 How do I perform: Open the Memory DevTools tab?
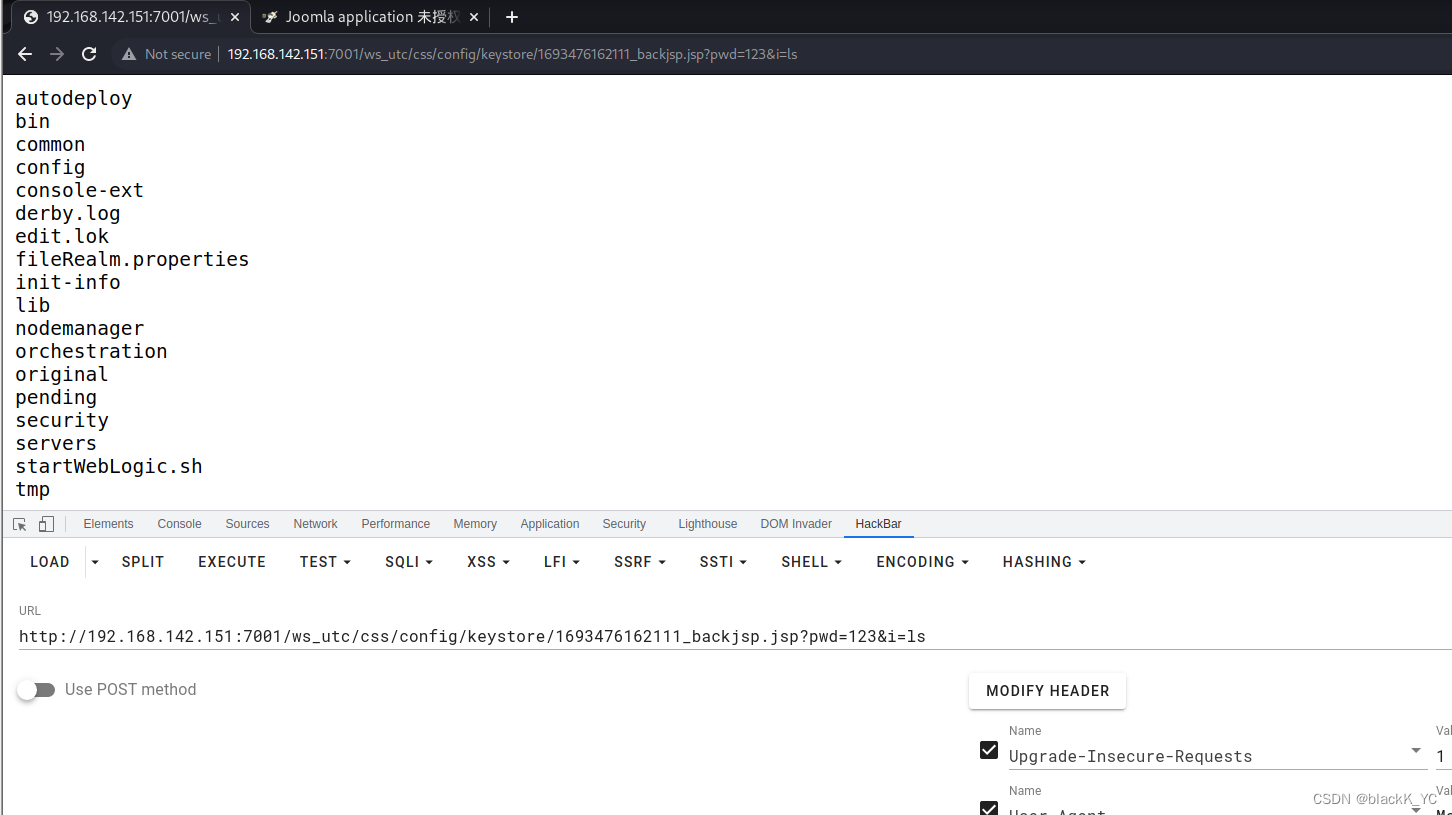coord(475,524)
